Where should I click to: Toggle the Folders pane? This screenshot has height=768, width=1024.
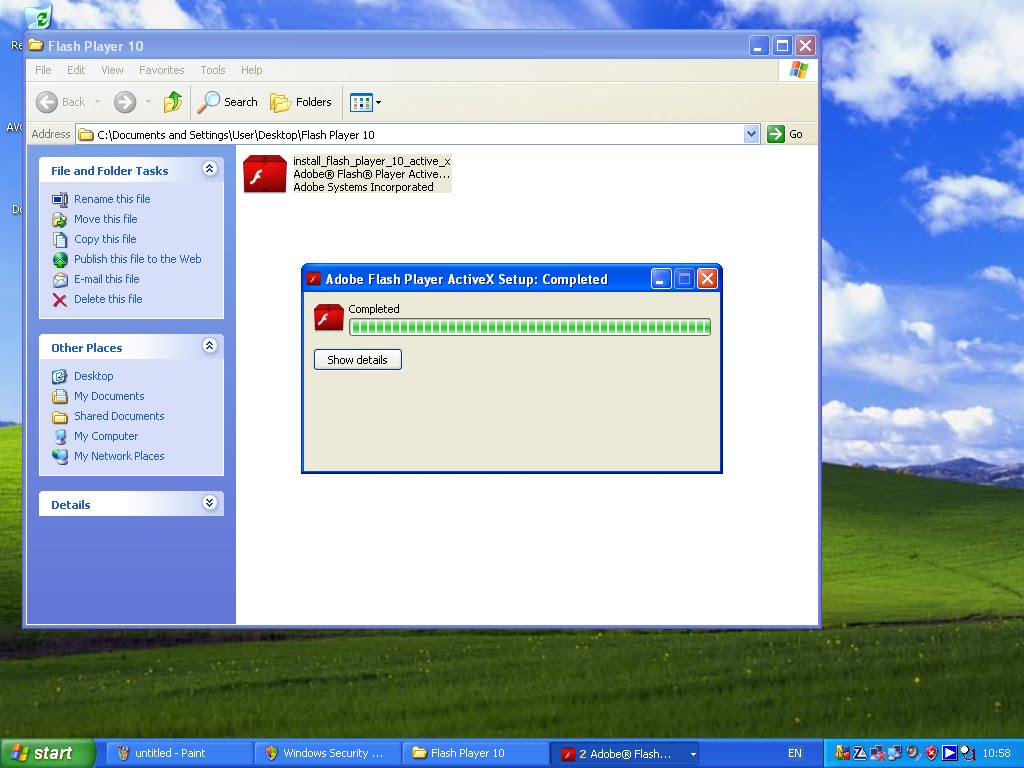tap(301, 102)
